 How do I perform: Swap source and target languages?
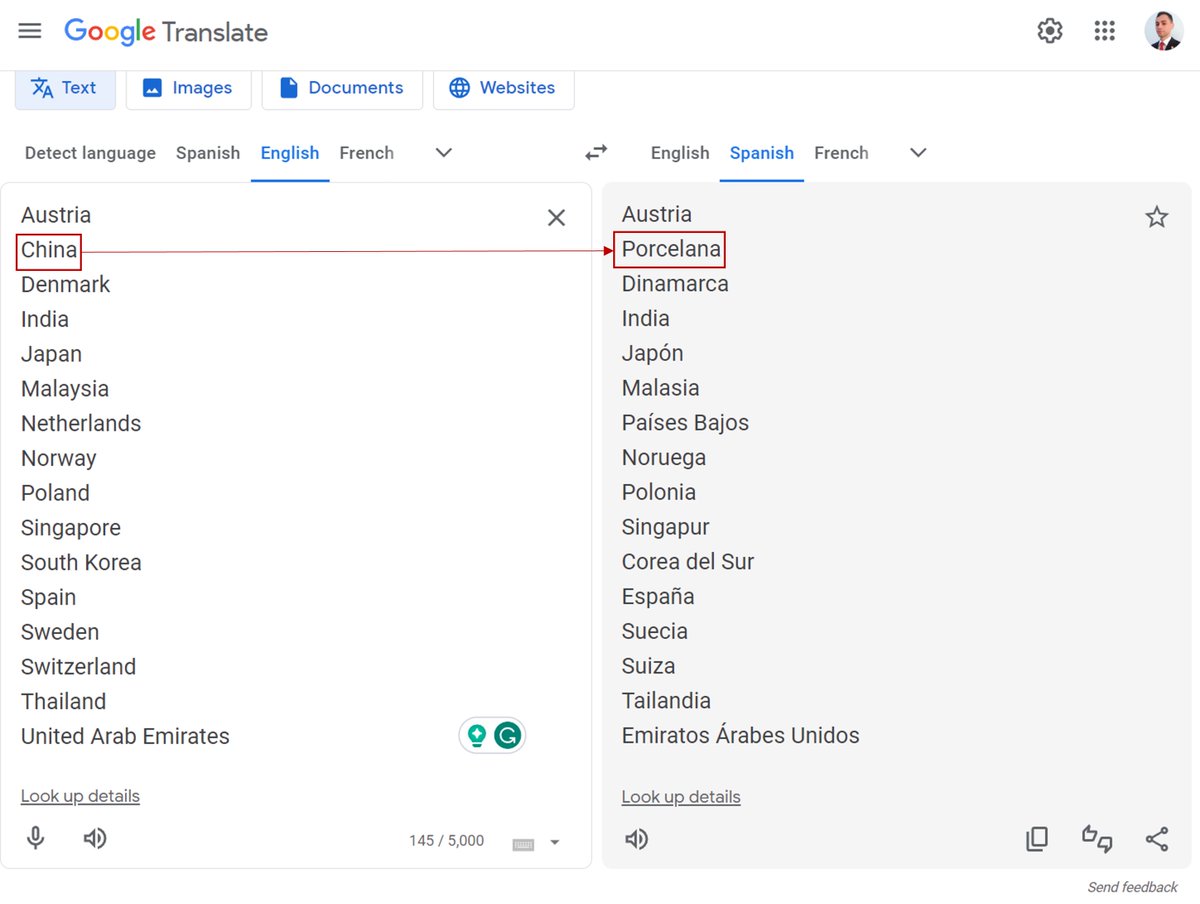596,153
